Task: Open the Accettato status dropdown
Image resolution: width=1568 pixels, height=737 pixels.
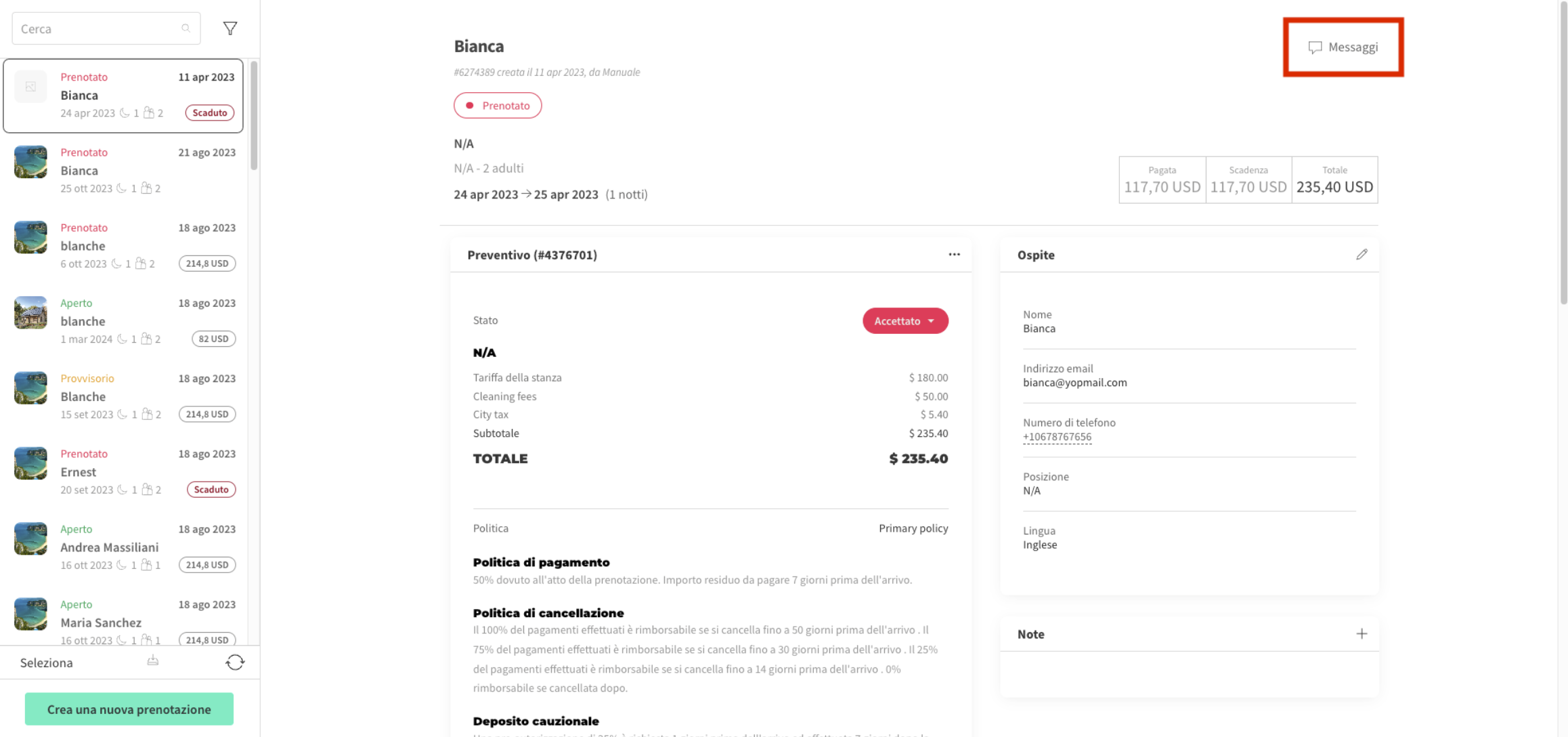Action: tap(905, 320)
